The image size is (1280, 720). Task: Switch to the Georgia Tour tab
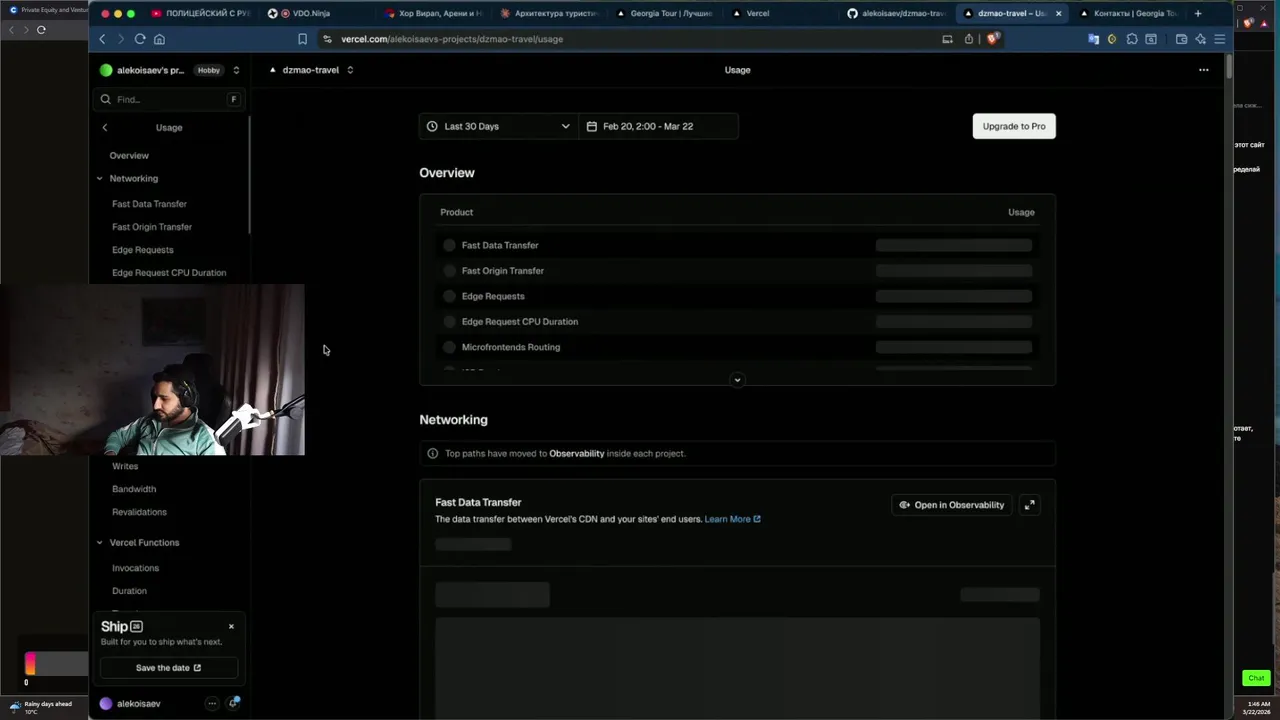664,13
